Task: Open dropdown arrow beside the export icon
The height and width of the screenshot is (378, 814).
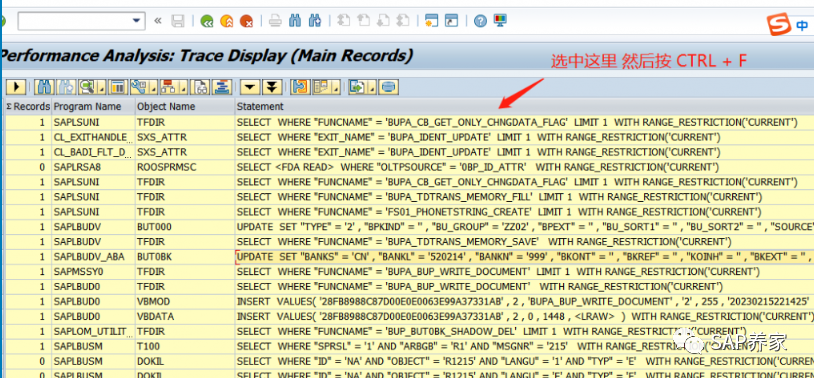Action: tap(371, 87)
